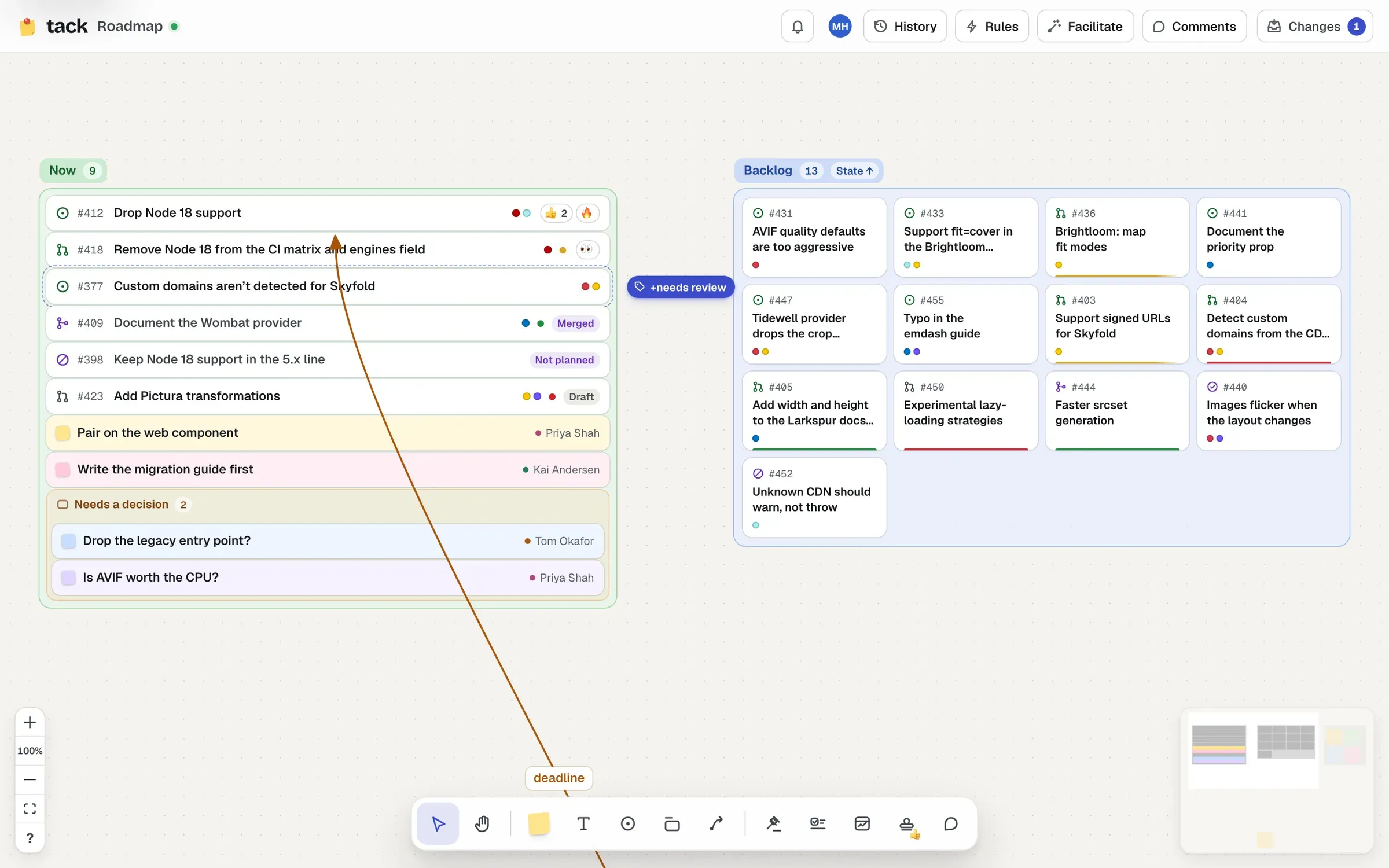
Task: Click the blue swatch on Drop the legacy entry point?
Action: [68, 540]
